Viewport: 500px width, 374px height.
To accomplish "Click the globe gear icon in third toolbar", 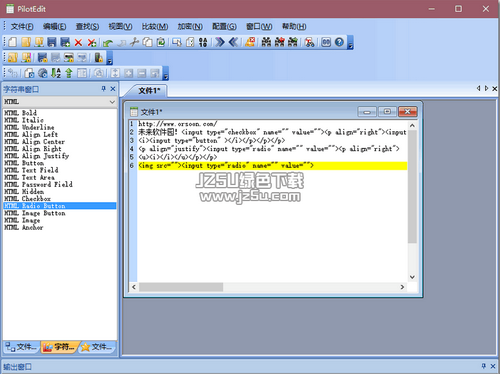I will 43,73.
